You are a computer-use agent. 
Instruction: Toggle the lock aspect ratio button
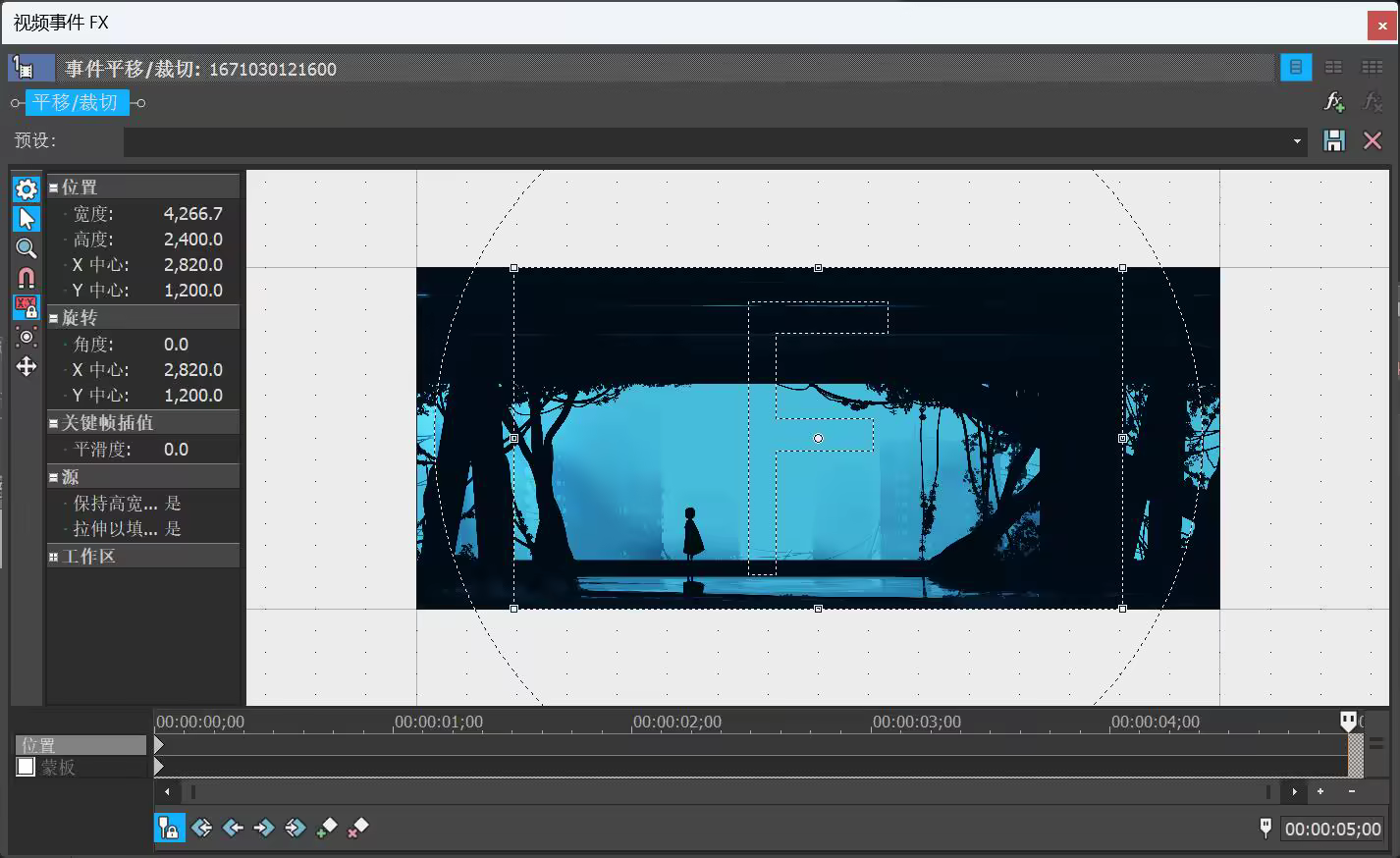(x=27, y=307)
